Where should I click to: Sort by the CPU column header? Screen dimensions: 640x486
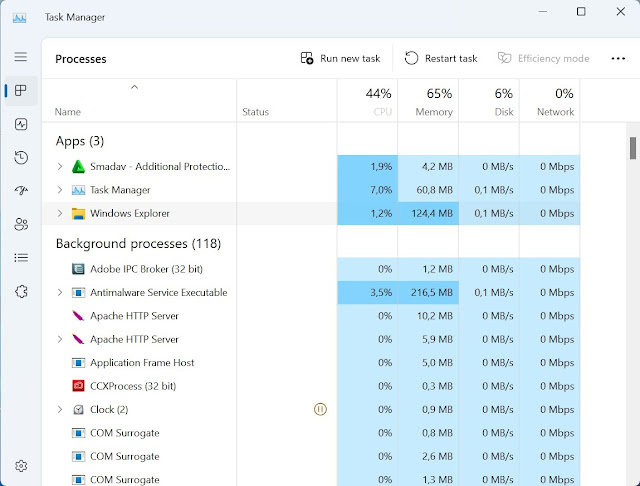tap(367, 100)
